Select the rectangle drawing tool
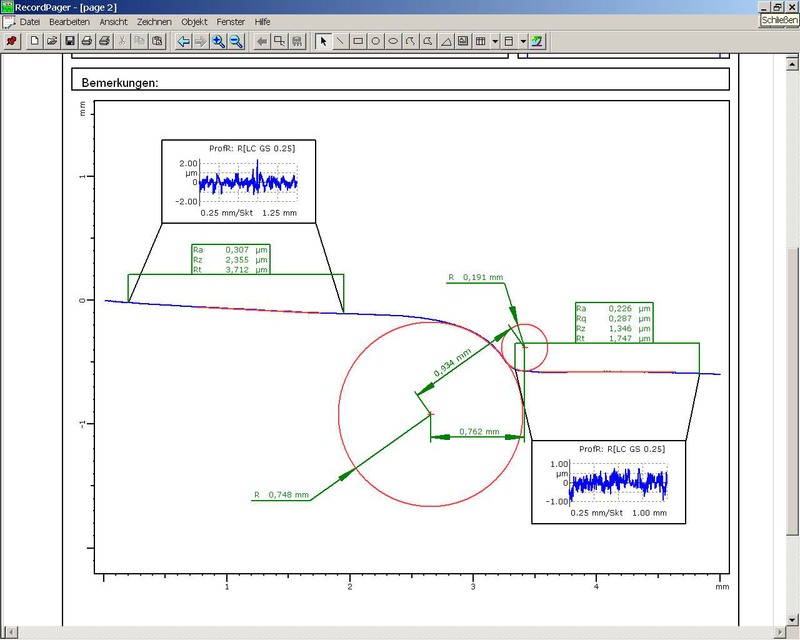800x640 pixels. 358,41
